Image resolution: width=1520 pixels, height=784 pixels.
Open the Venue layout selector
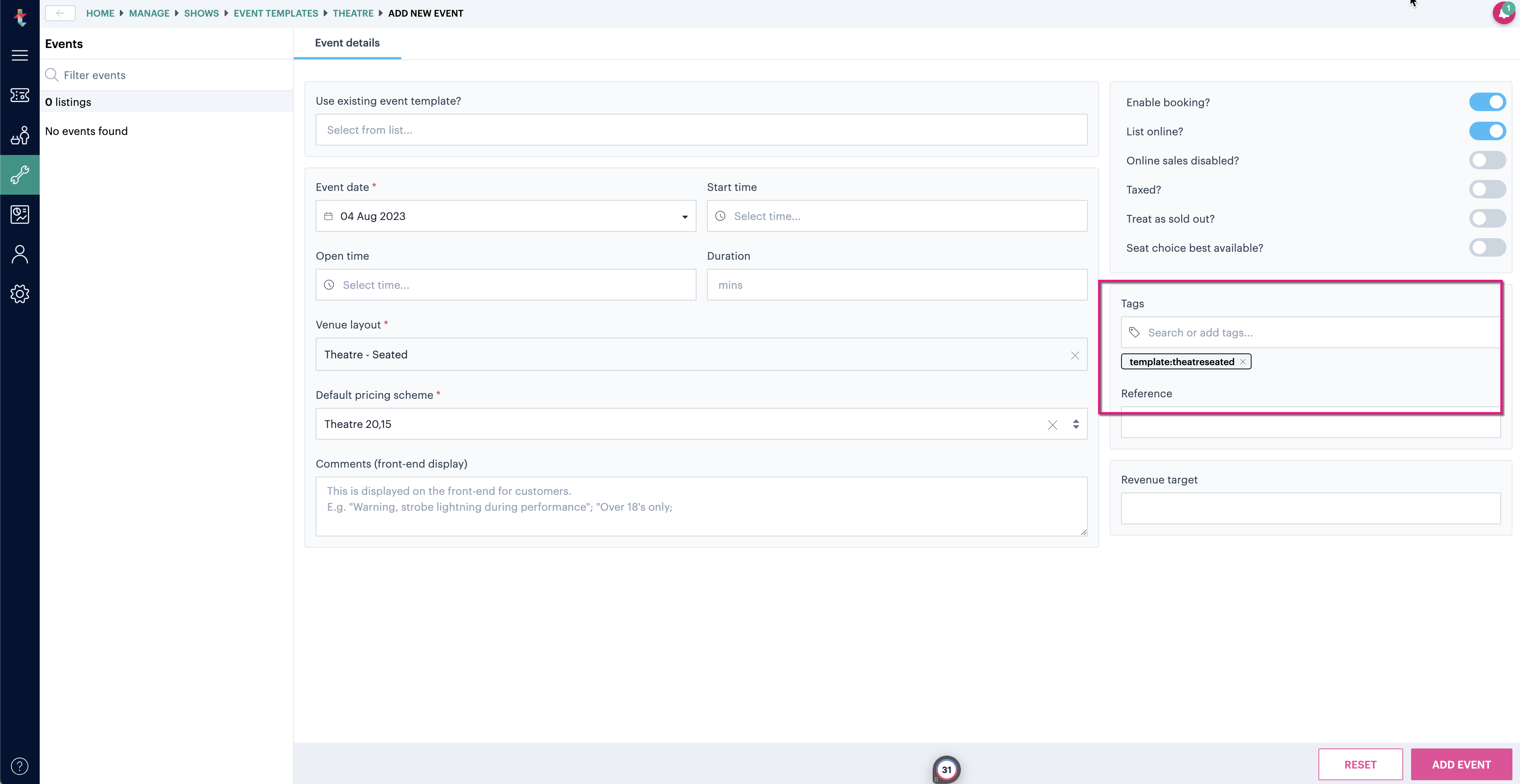tap(701, 355)
